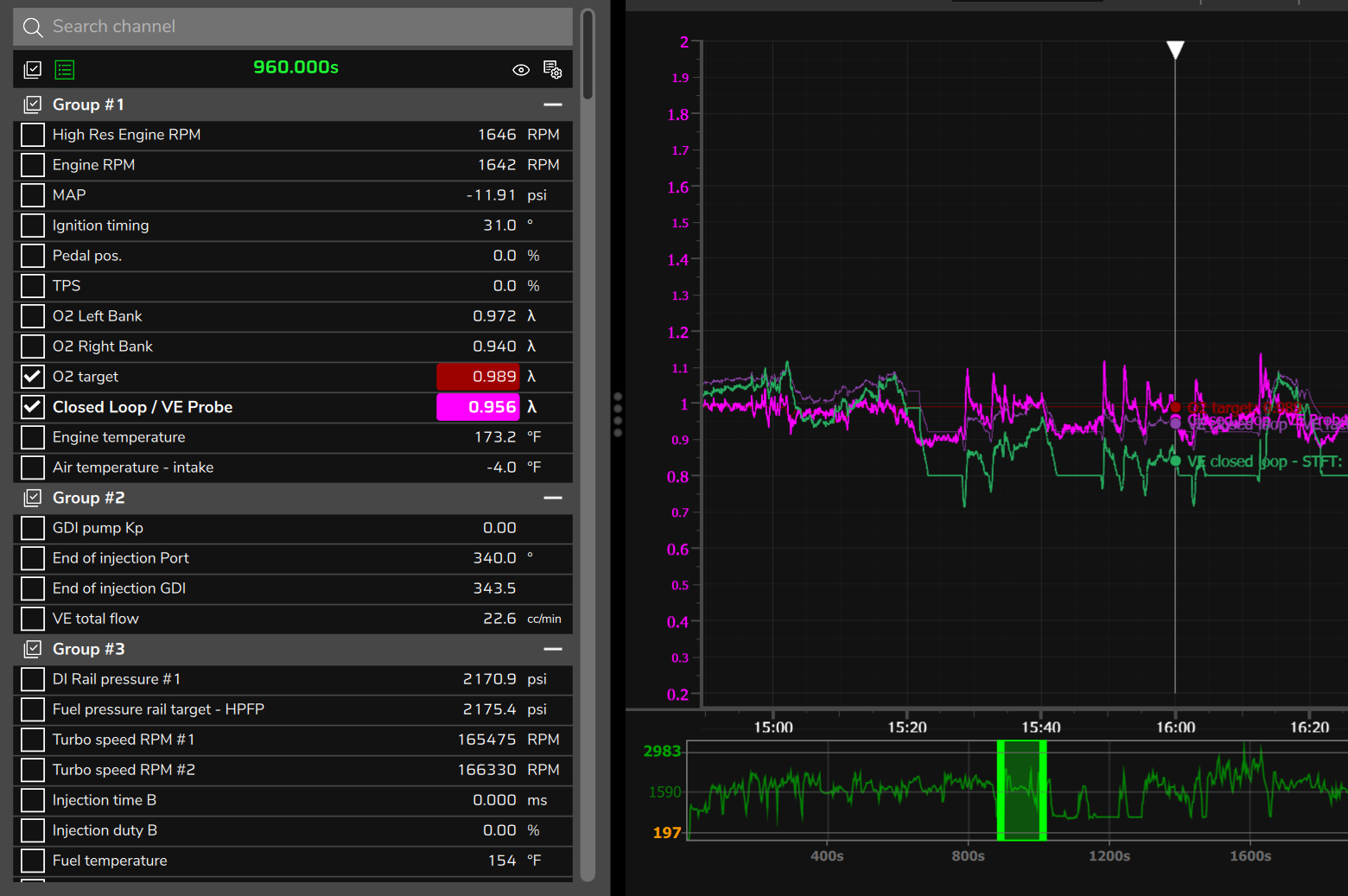
Task: Click the 'O2 Left Bank' channel name
Action: (98, 316)
